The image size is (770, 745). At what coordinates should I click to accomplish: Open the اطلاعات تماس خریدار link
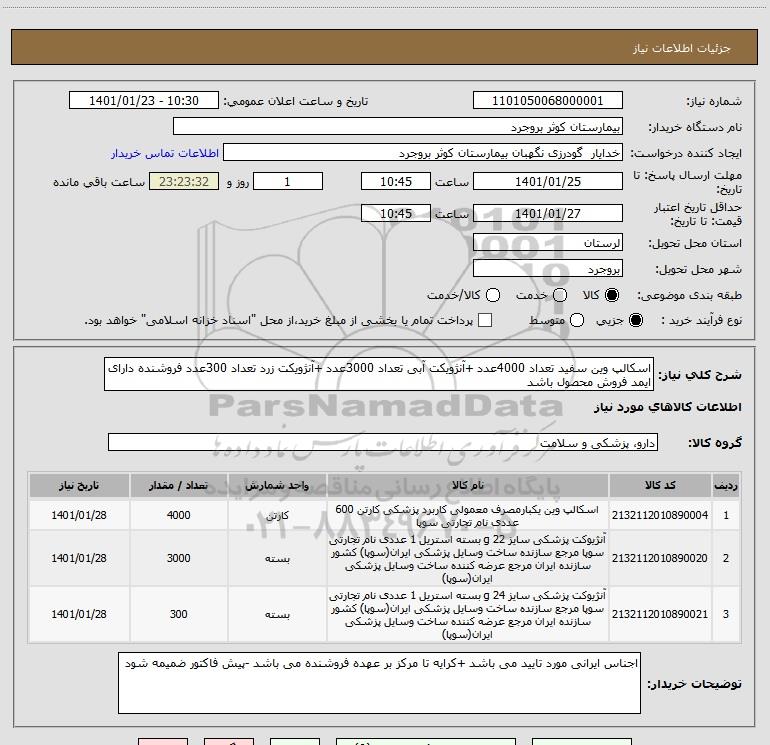pos(165,153)
